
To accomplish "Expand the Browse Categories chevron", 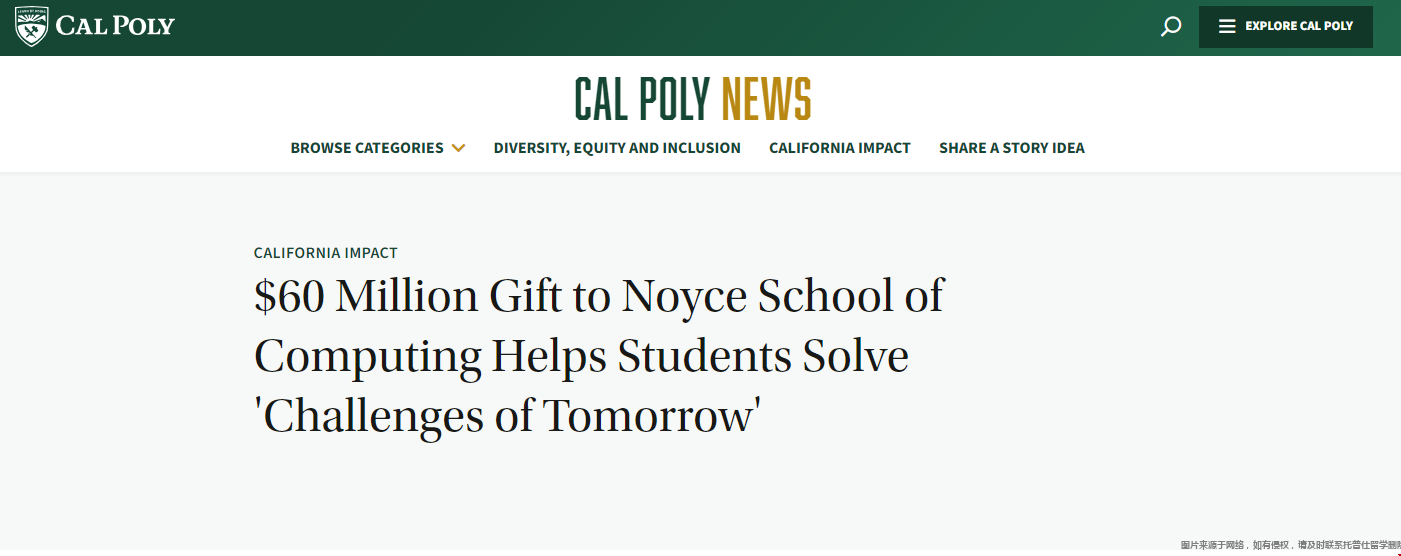I will pyautogui.click(x=458, y=148).
